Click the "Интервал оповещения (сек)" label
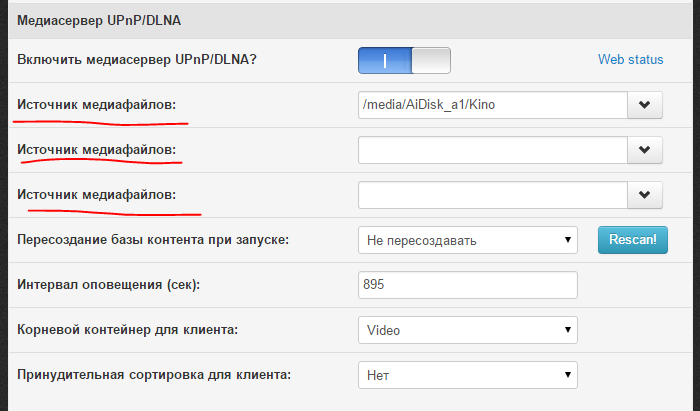This screenshot has width=700, height=411. tap(109, 285)
